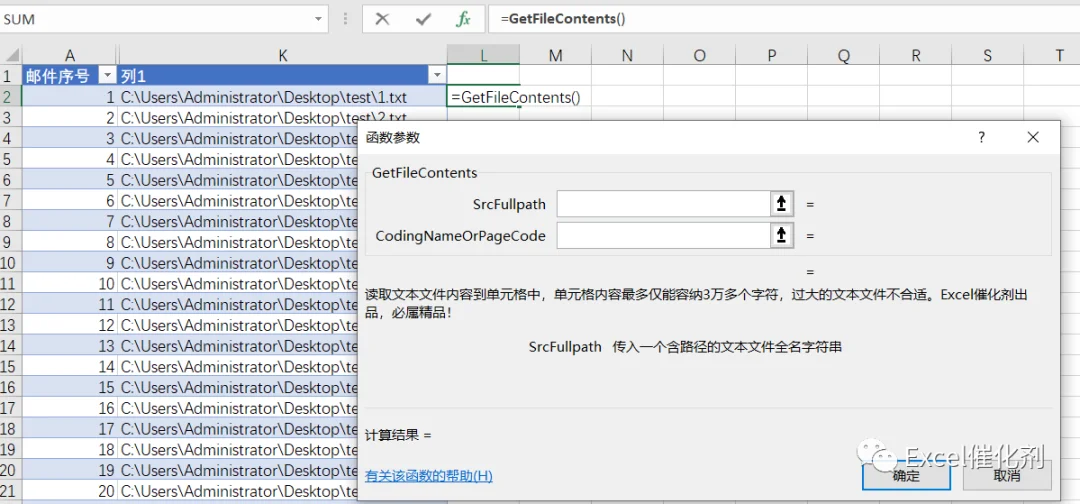The width and height of the screenshot is (1080, 504).
Task: Collapse dialog using CodingNameOrPageCode range selector icon
Action: pyautogui.click(x=782, y=235)
